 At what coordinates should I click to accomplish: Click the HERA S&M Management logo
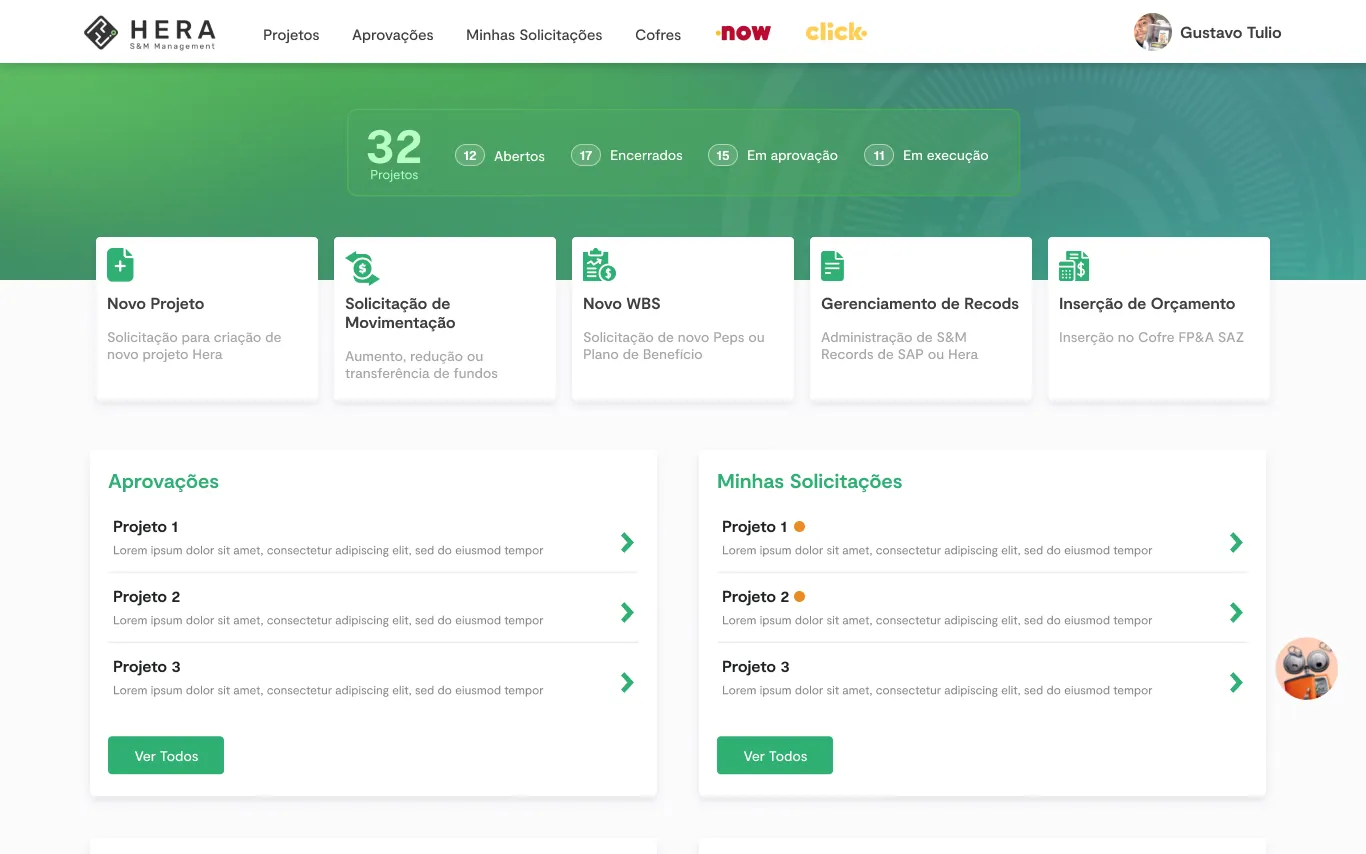150,33
